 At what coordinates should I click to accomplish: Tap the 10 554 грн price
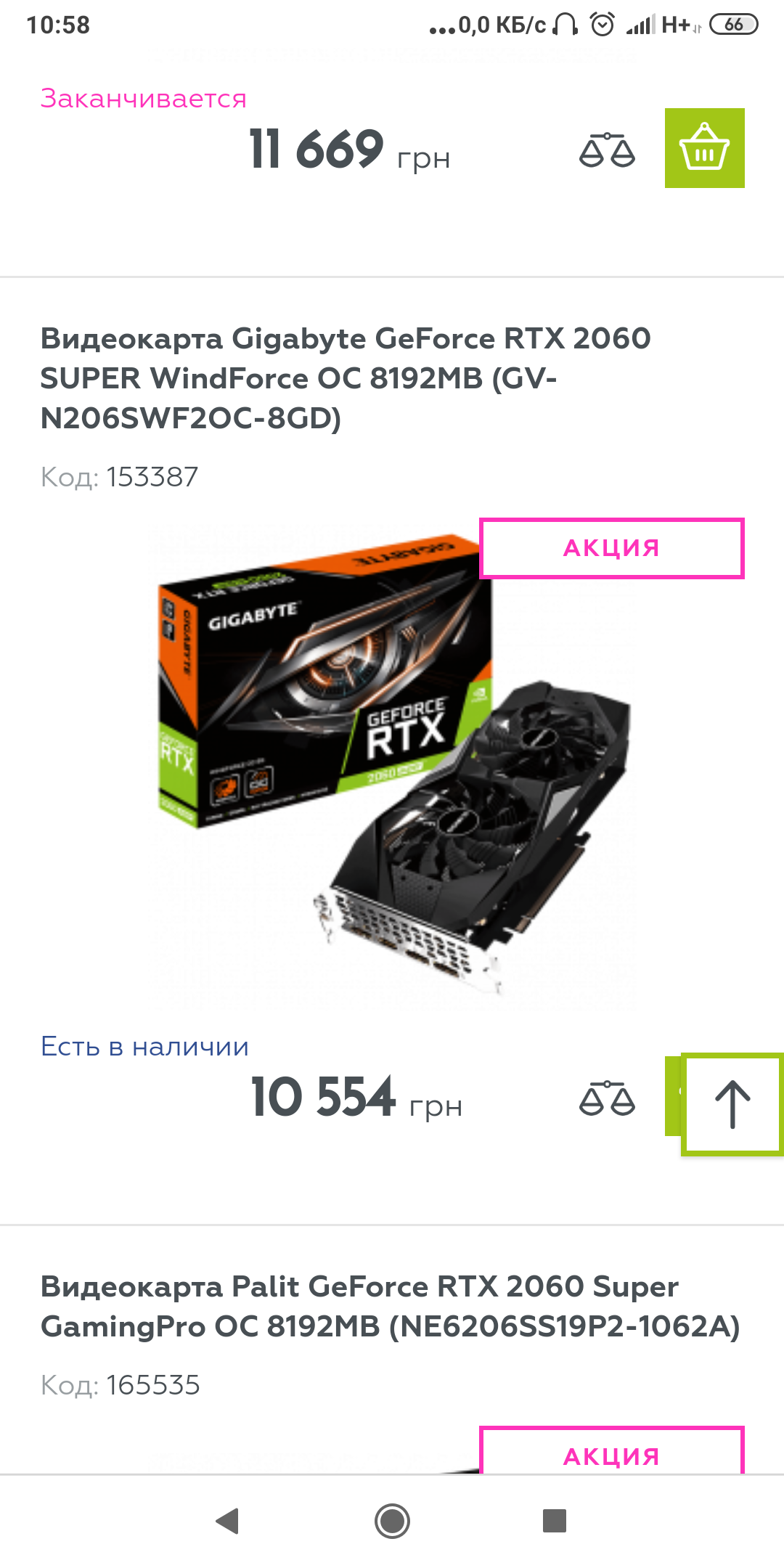coord(356,1098)
